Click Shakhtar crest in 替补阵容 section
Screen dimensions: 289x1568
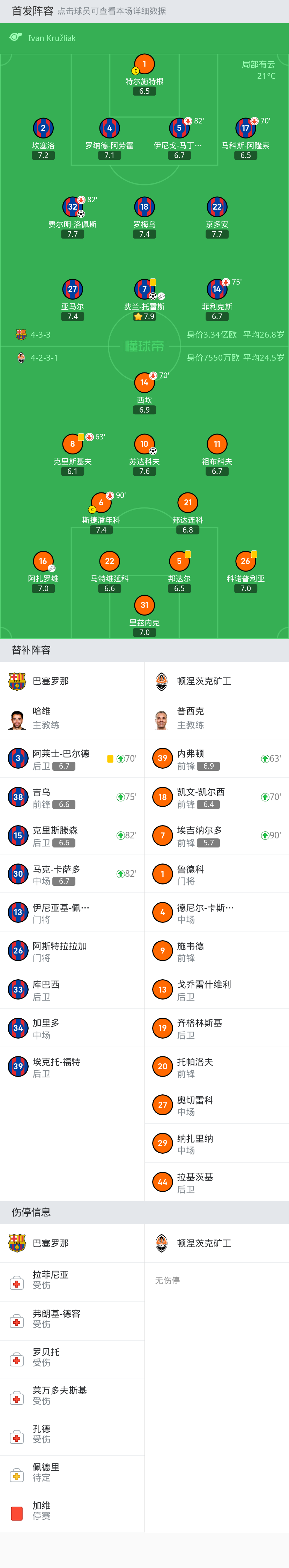pos(162,680)
